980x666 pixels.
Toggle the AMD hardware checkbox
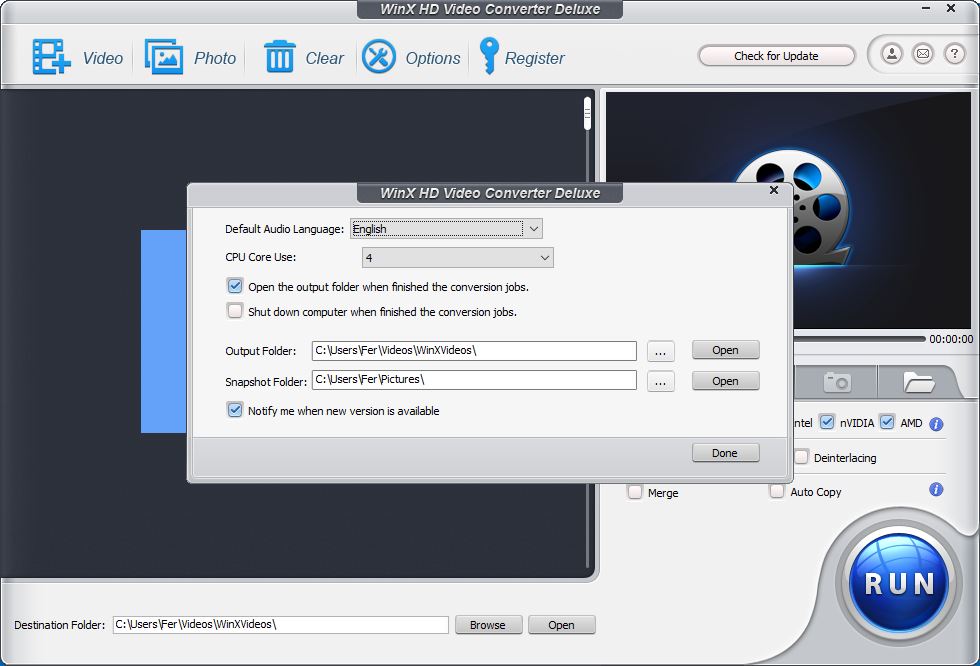(887, 422)
